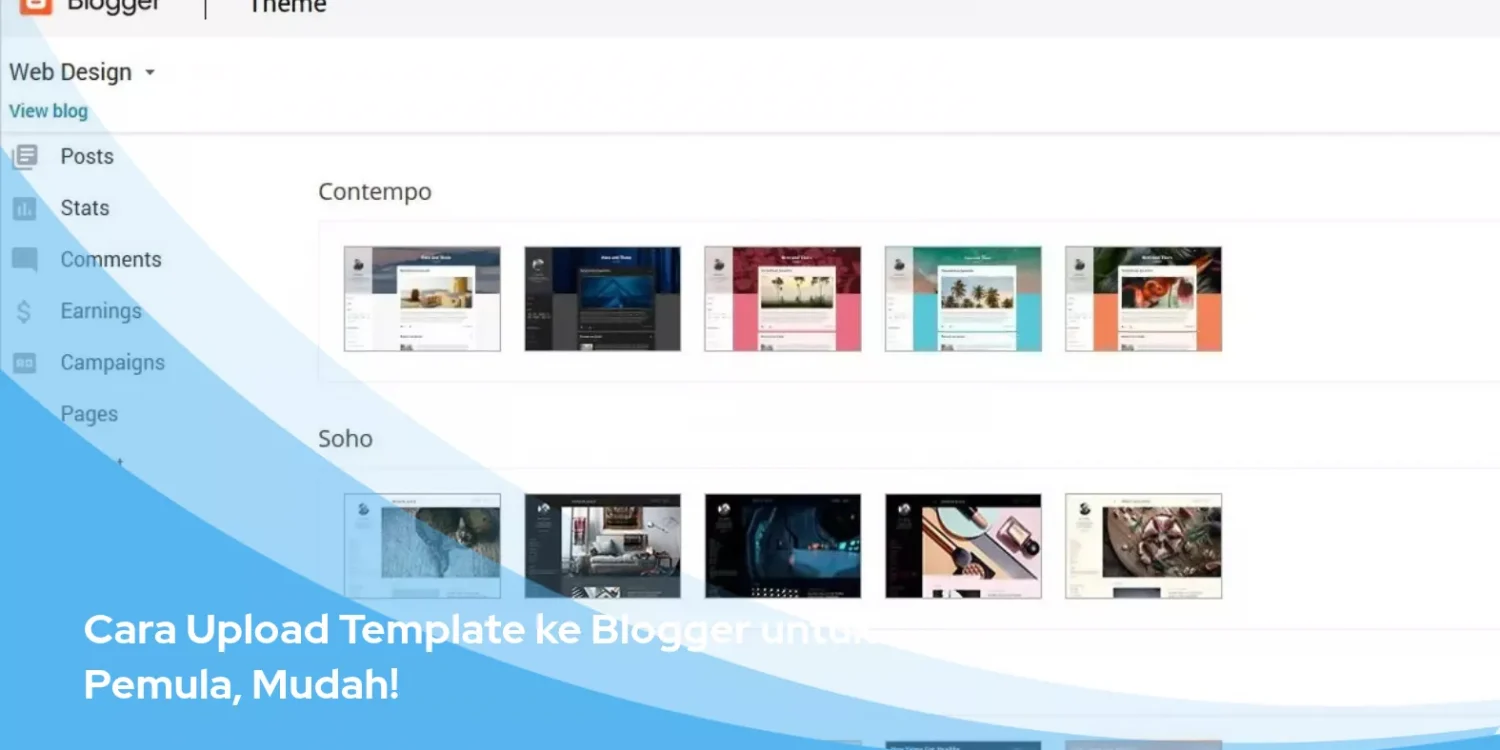Viewport: 1500px width, 750px height.
Task: Choose the orange Contempo theme thumbnail
Action: point(1143,299)
